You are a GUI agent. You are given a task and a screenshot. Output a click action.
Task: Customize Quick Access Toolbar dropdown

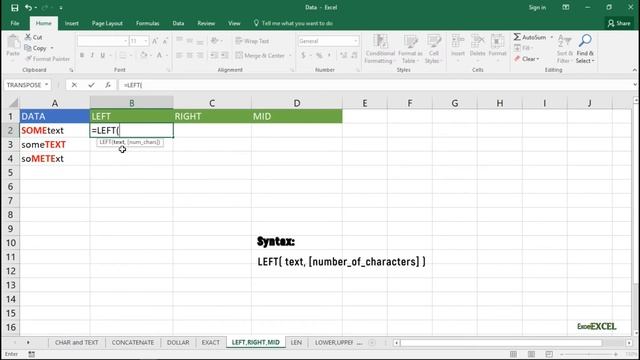pos(61,8)
